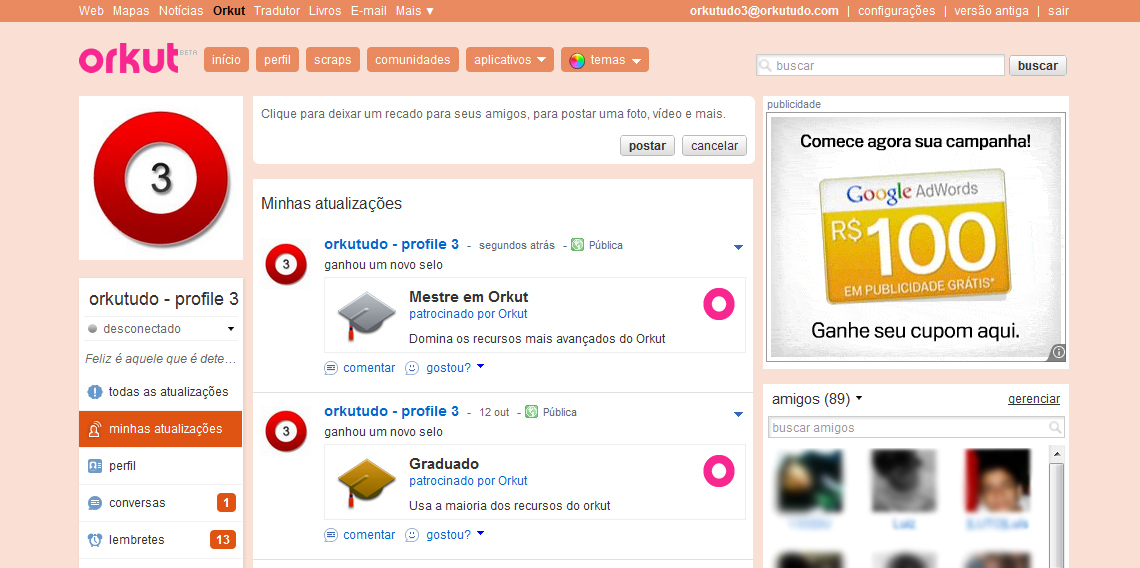Click the smiley icon under Mestre em Orkut
This screenshot has height=568, width=1140.
(412, 368)
